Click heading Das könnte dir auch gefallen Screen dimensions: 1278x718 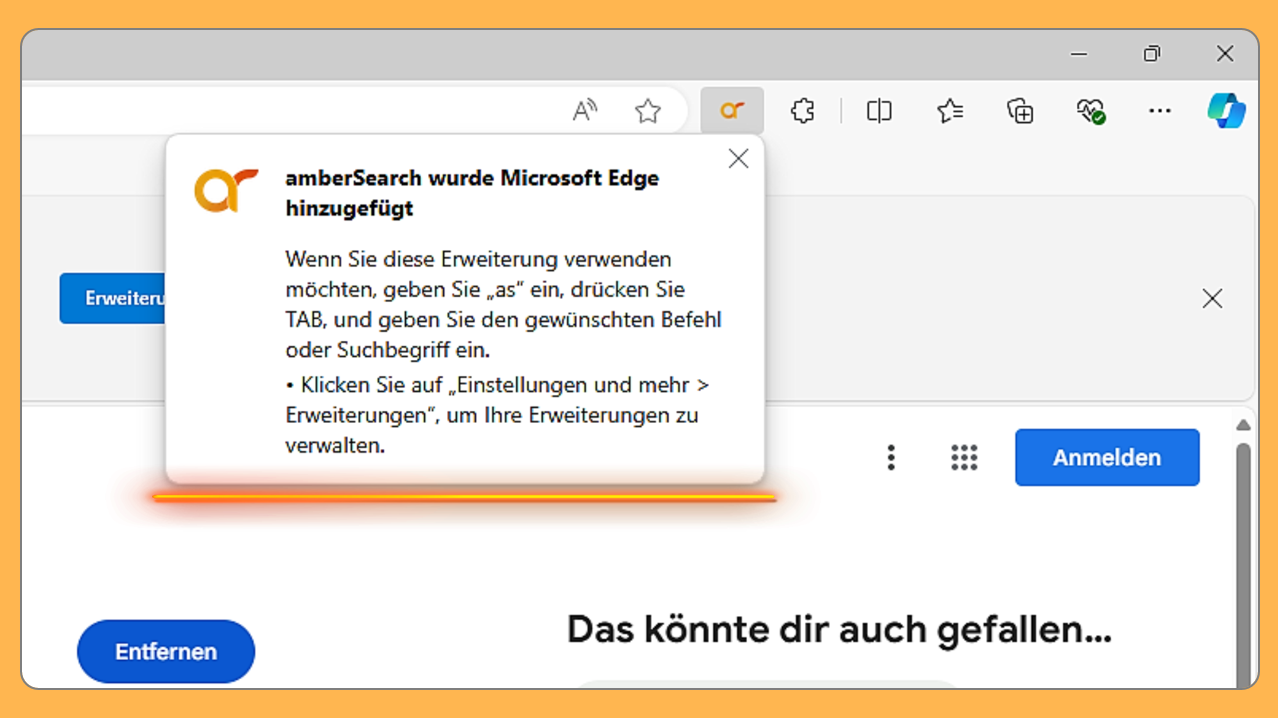point(839,629)
